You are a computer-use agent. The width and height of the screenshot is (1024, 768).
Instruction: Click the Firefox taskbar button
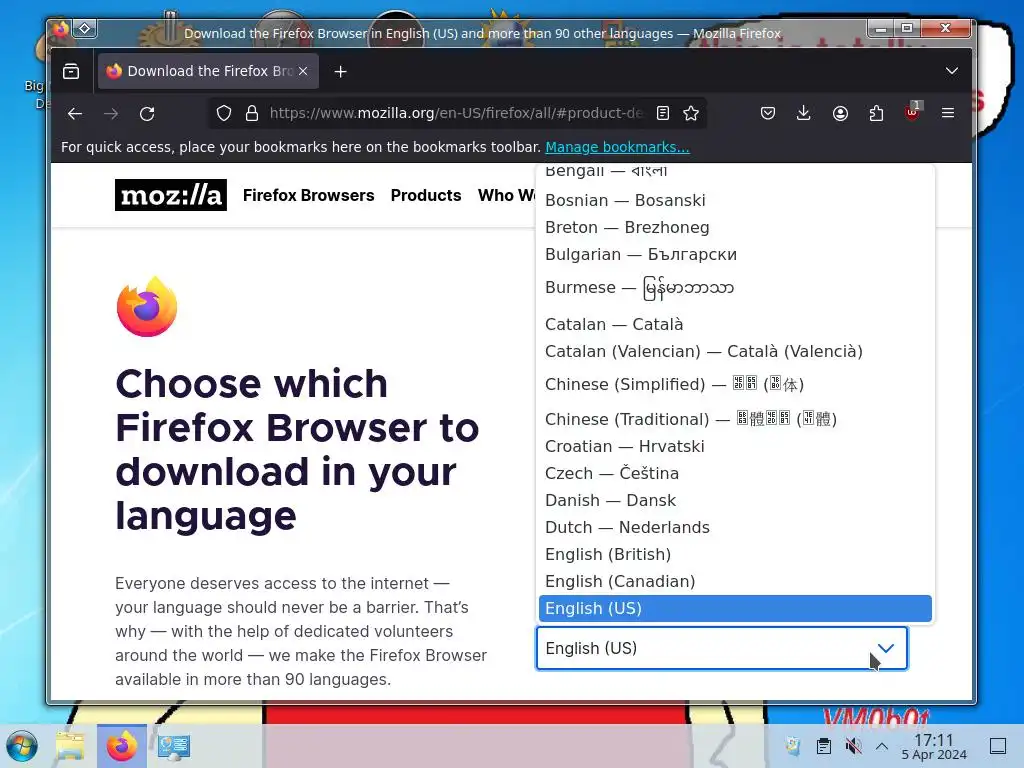[x=121, y=746]
